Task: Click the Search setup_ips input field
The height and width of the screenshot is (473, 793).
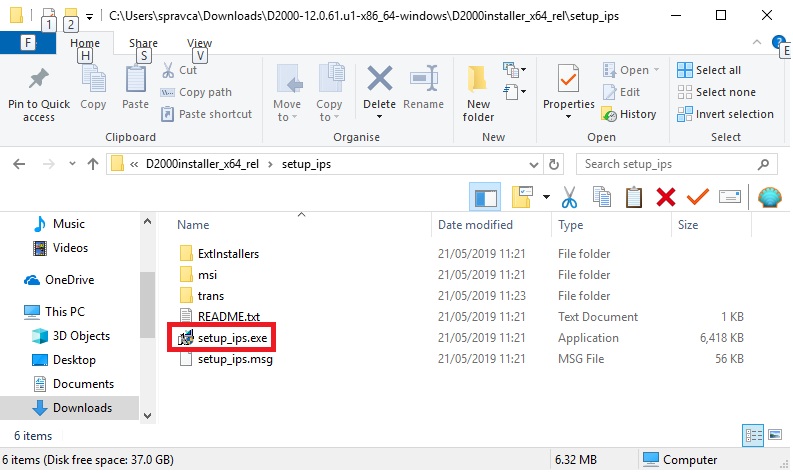Action: click(672, 164)
